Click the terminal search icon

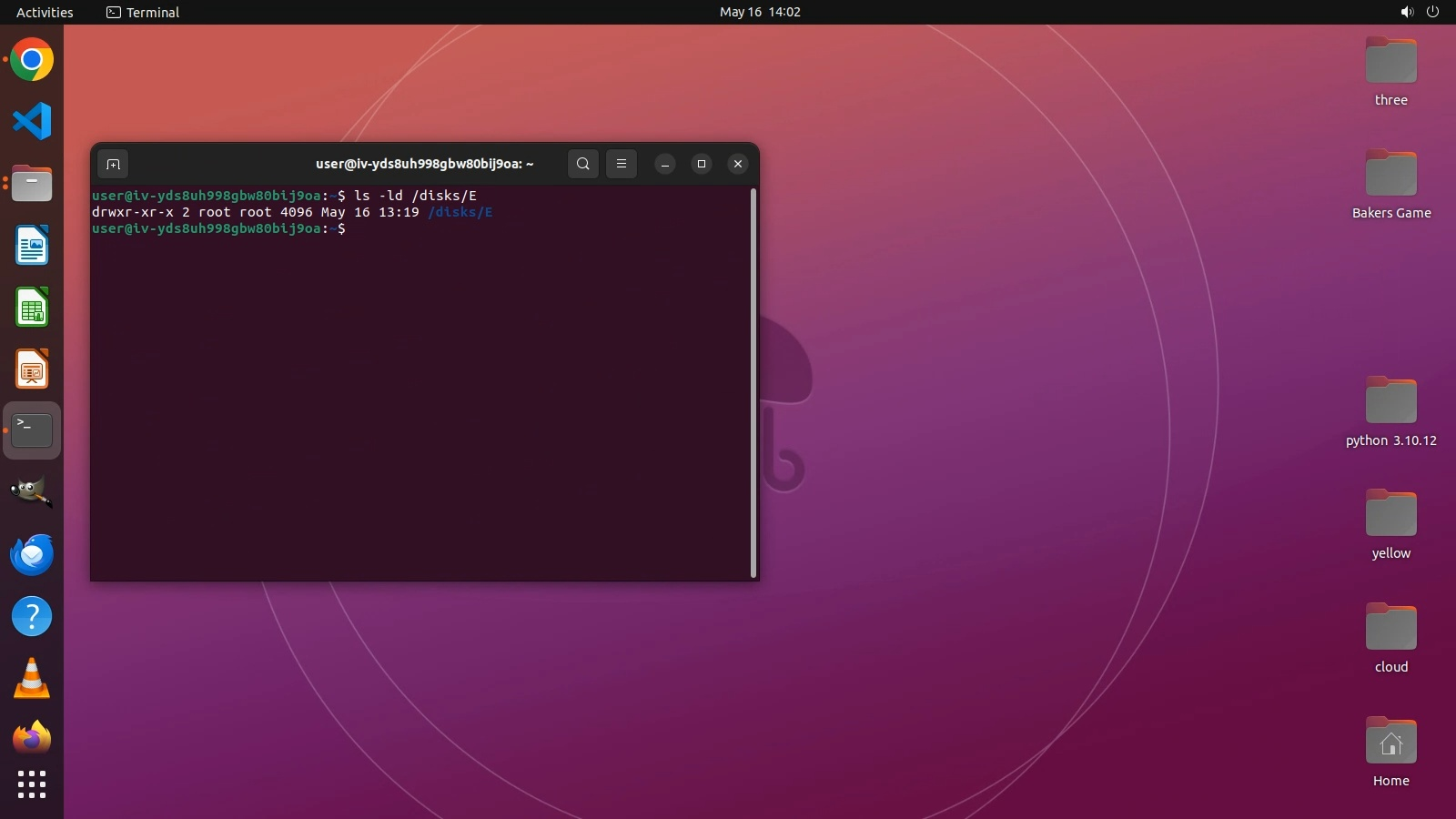[583, 164]
